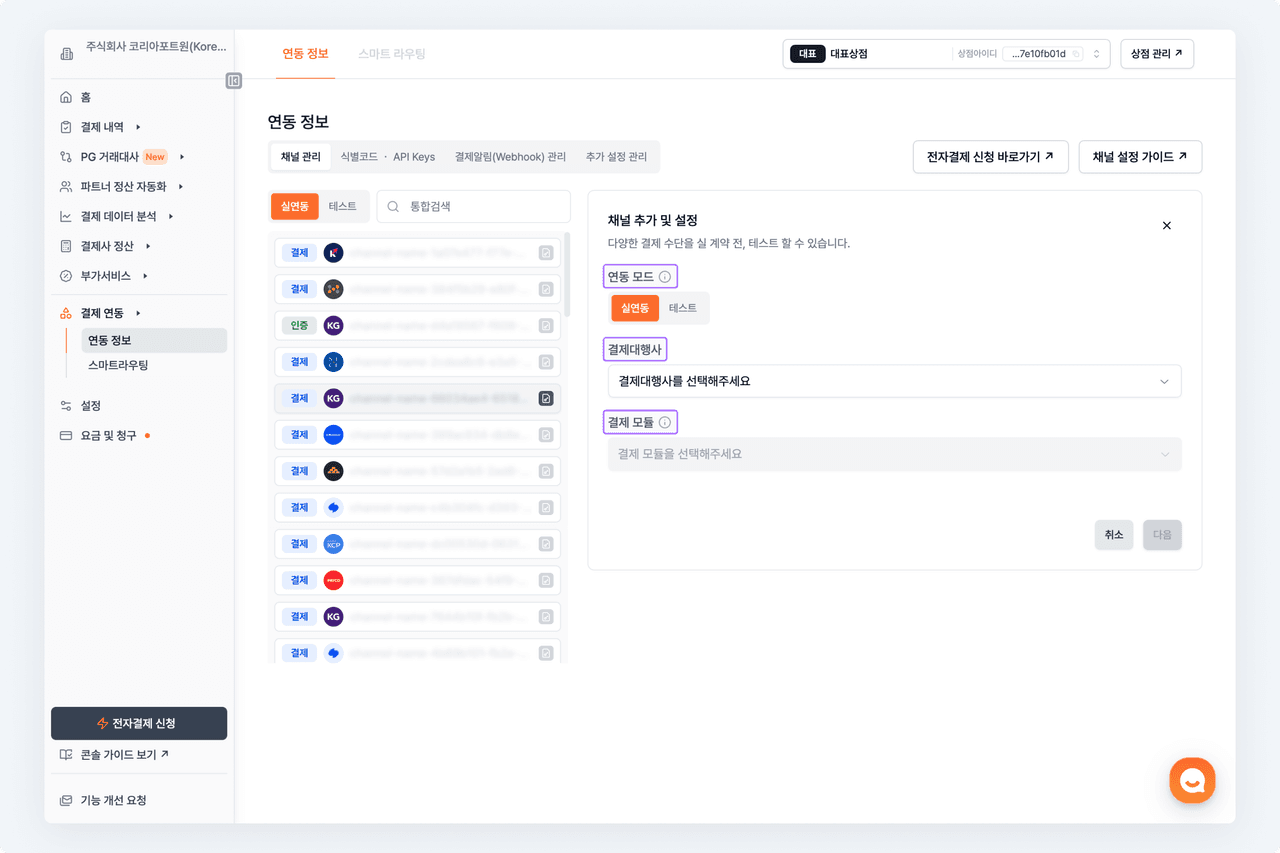Click the 취소 button

pos(1113,535)
